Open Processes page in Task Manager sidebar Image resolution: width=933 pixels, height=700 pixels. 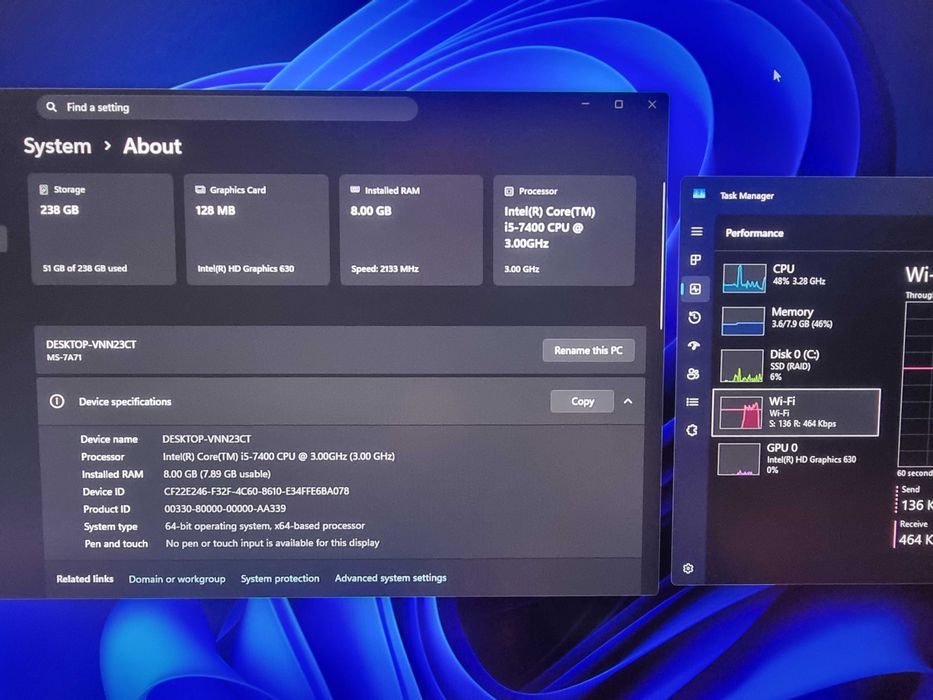pyautogui.click(x=695, y=260)
